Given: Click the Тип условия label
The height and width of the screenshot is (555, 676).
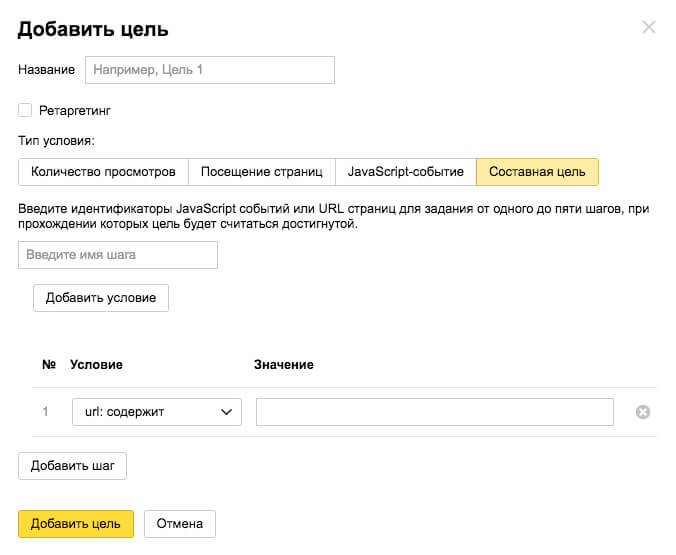Looking at the screenshot, I should tap(56, 141).
